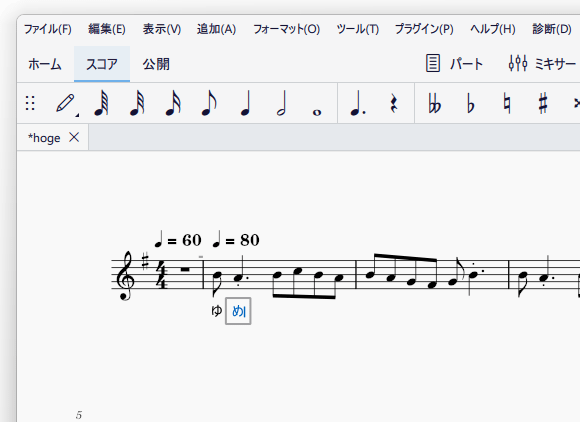Toggle the sharp accidental
580x422 pixels.
click(x=543, y=104)
